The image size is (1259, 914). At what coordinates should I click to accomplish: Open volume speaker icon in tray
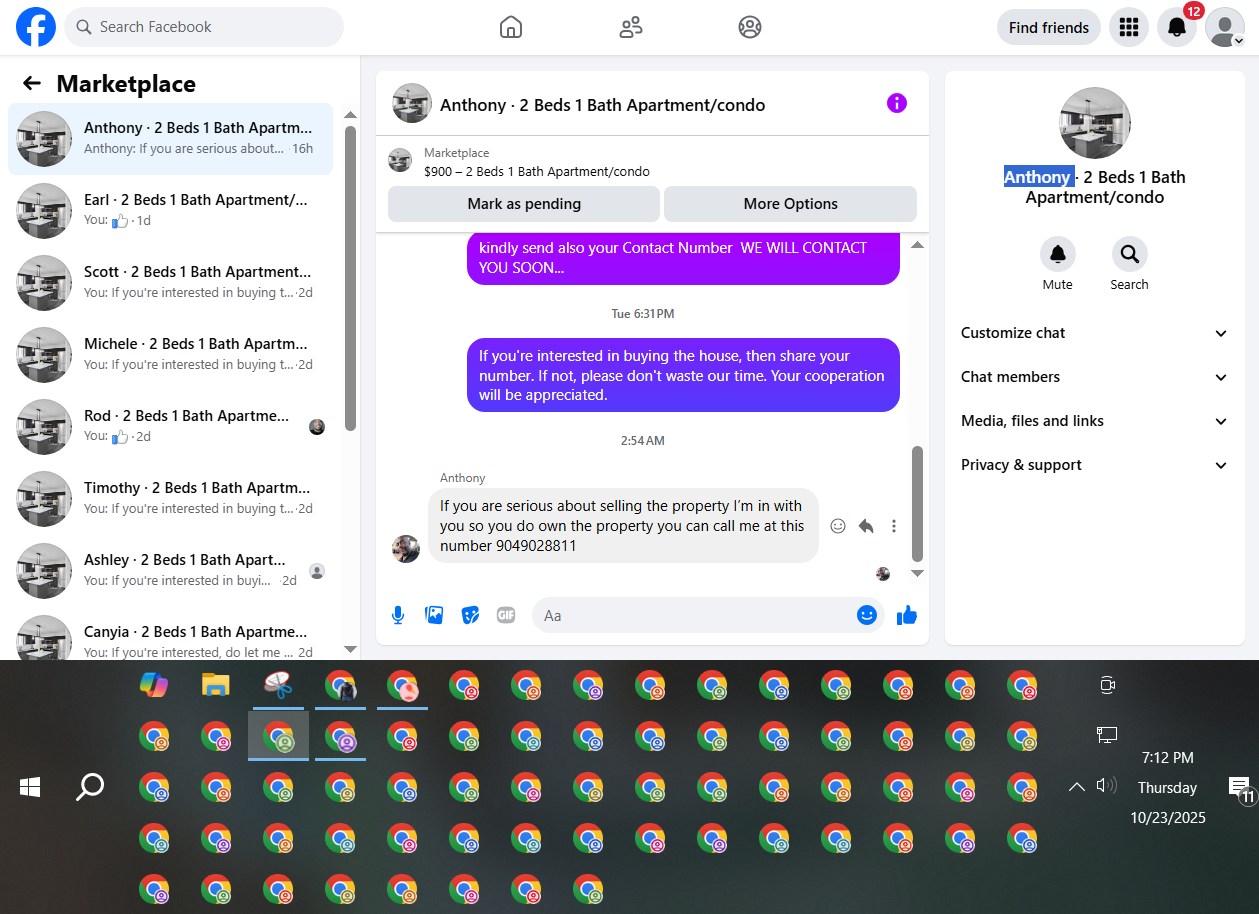pos(1106,785)
